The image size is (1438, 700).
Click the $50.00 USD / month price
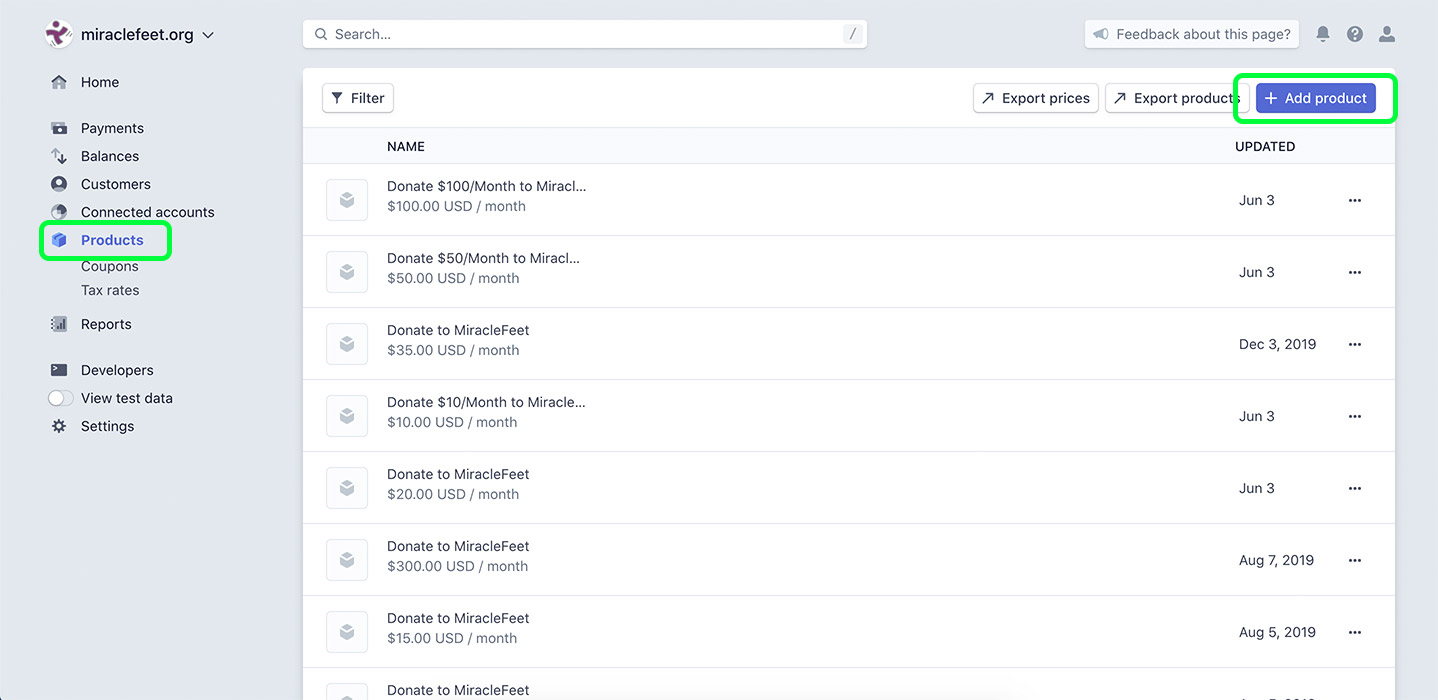453,278
